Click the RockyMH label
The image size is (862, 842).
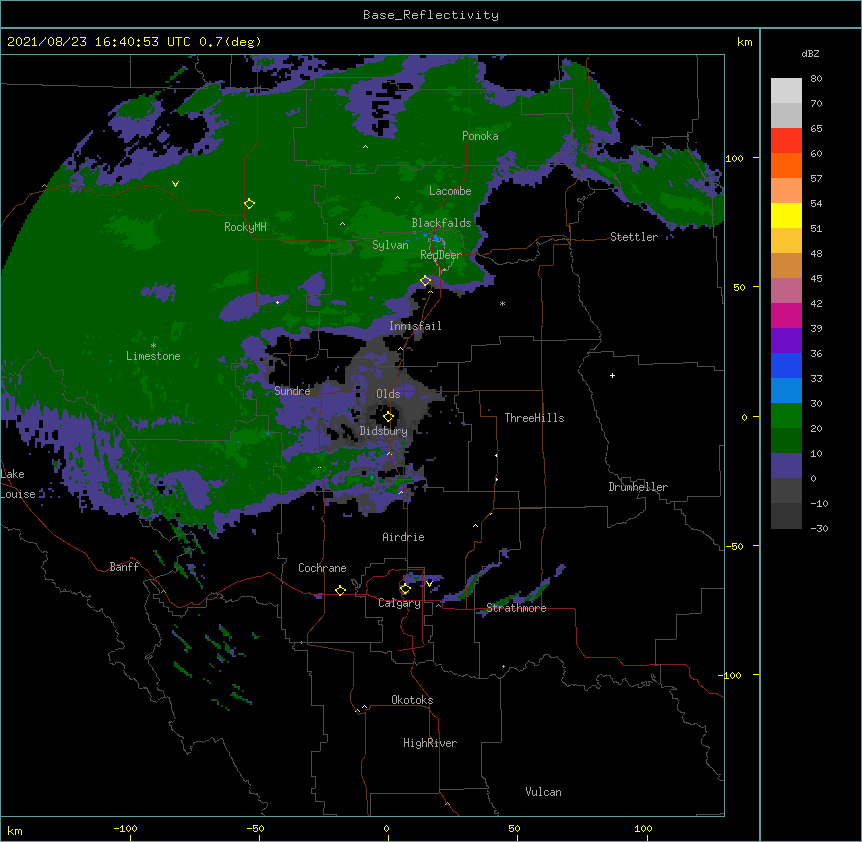(245, 227)
